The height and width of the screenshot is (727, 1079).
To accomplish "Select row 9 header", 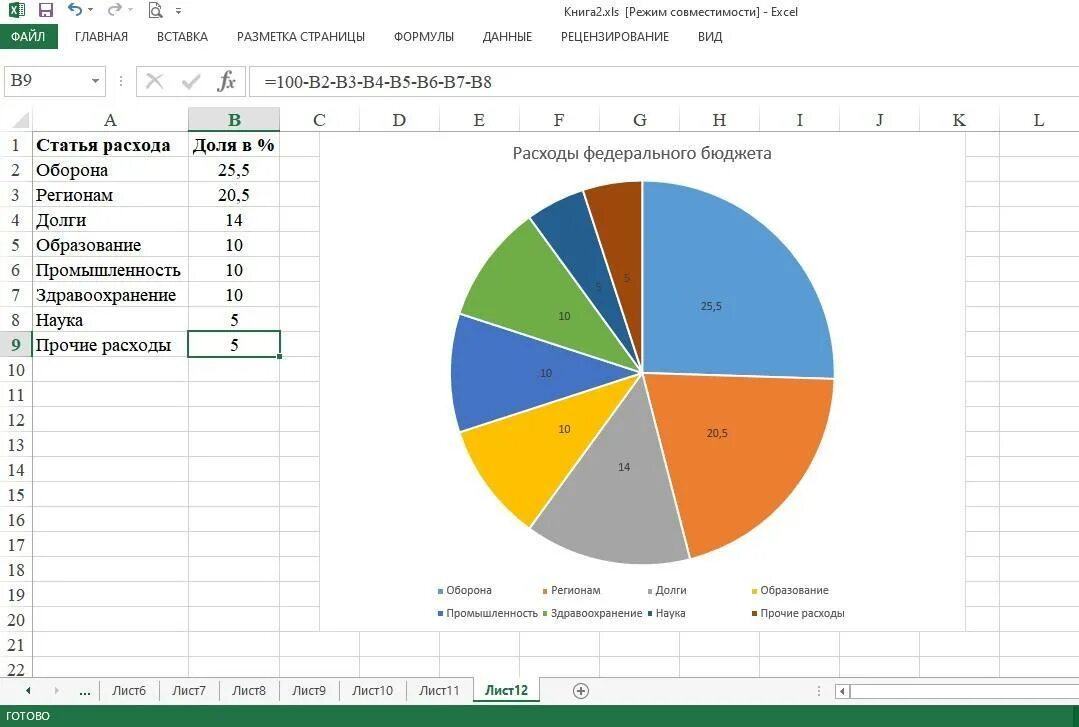I will pyautogui.click(x=16, y=345).
